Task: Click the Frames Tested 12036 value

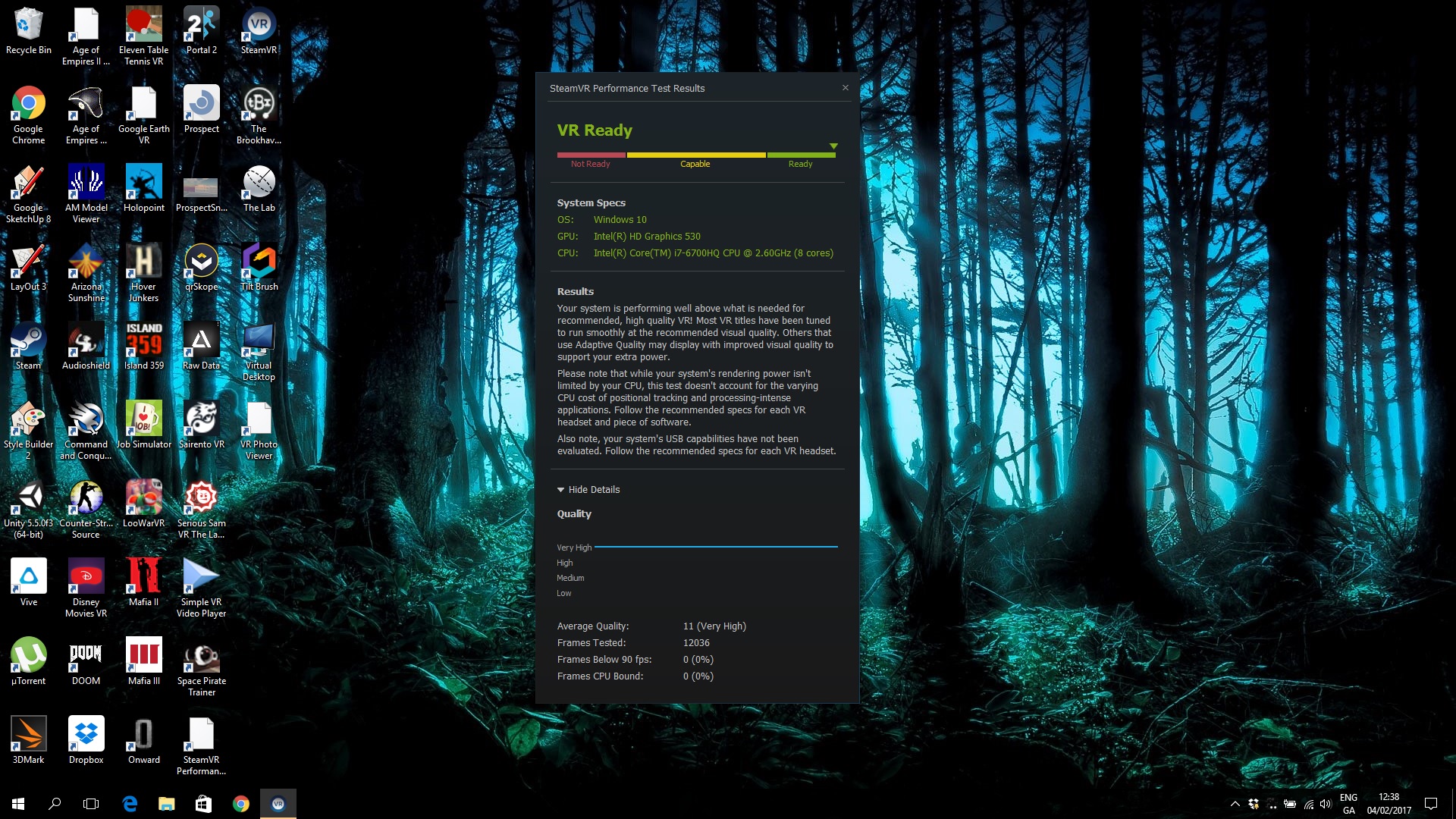Action: pos(696,643)
